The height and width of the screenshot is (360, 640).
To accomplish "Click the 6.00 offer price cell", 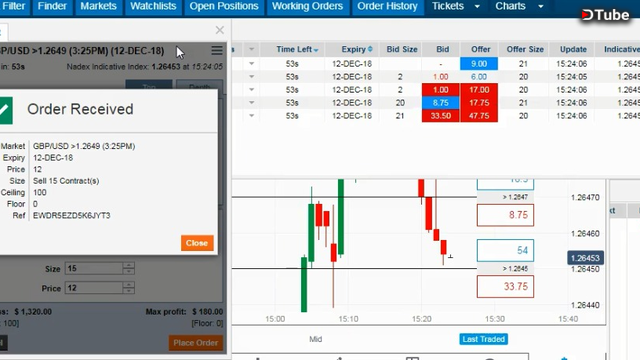I will click(x=479, y=77).
